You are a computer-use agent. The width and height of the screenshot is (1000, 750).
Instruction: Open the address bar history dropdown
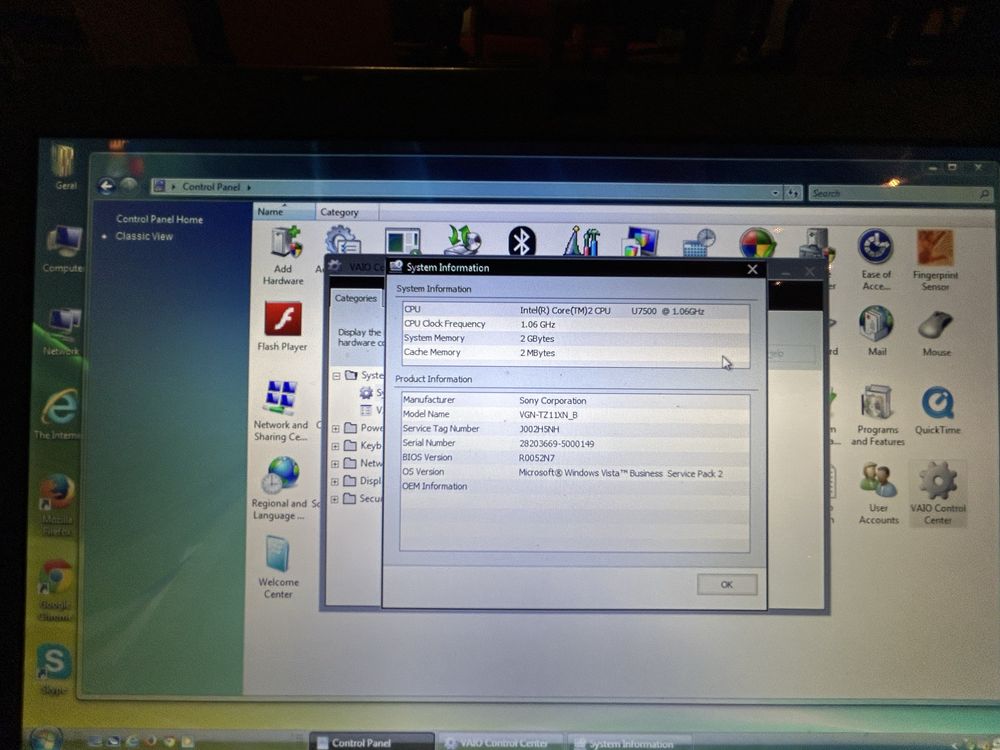[776, 193]
